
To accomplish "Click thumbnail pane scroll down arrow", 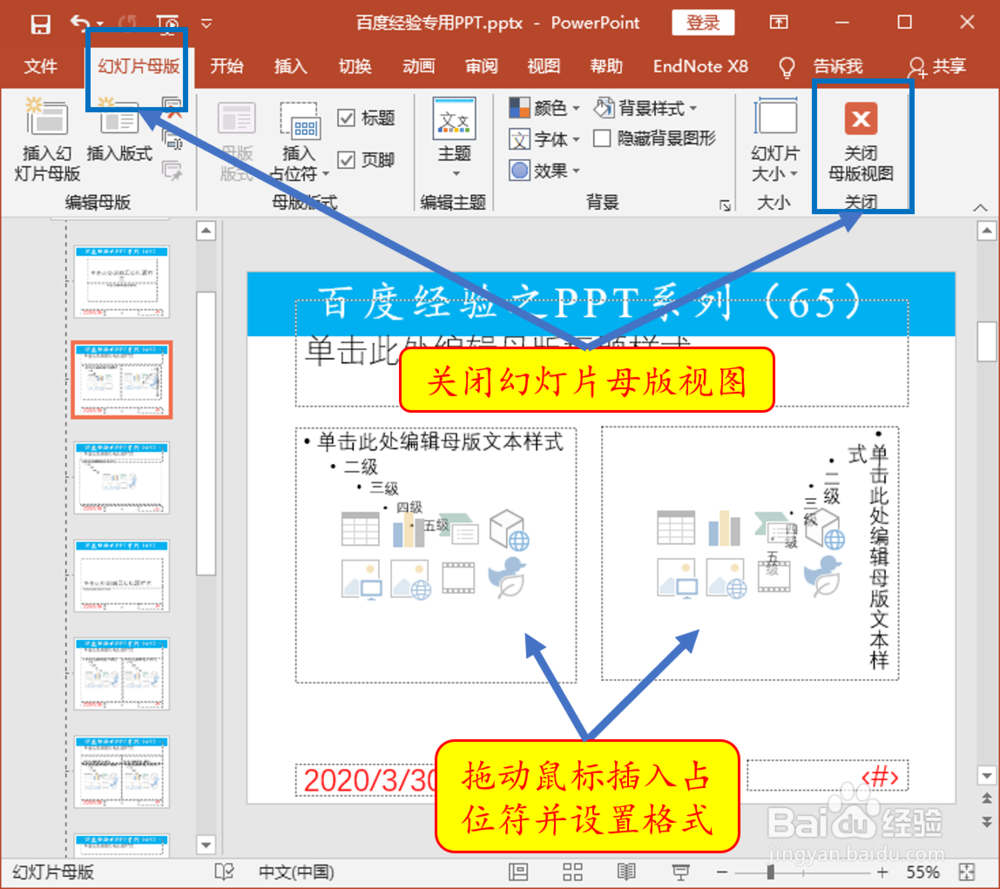I will pyautogui.click(x=205, y=845).
